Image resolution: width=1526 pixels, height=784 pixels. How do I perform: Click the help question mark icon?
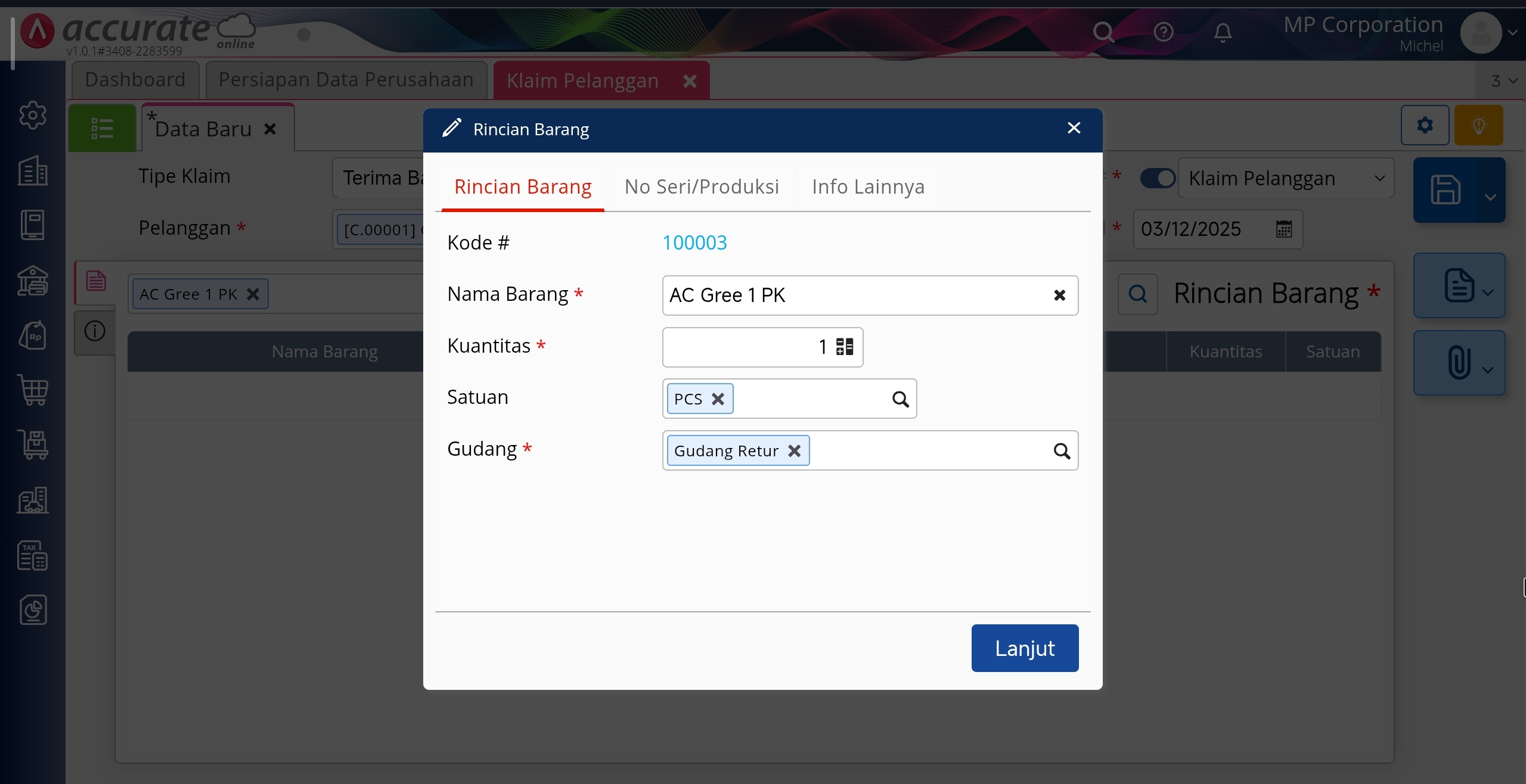[x=1163, y=32]
